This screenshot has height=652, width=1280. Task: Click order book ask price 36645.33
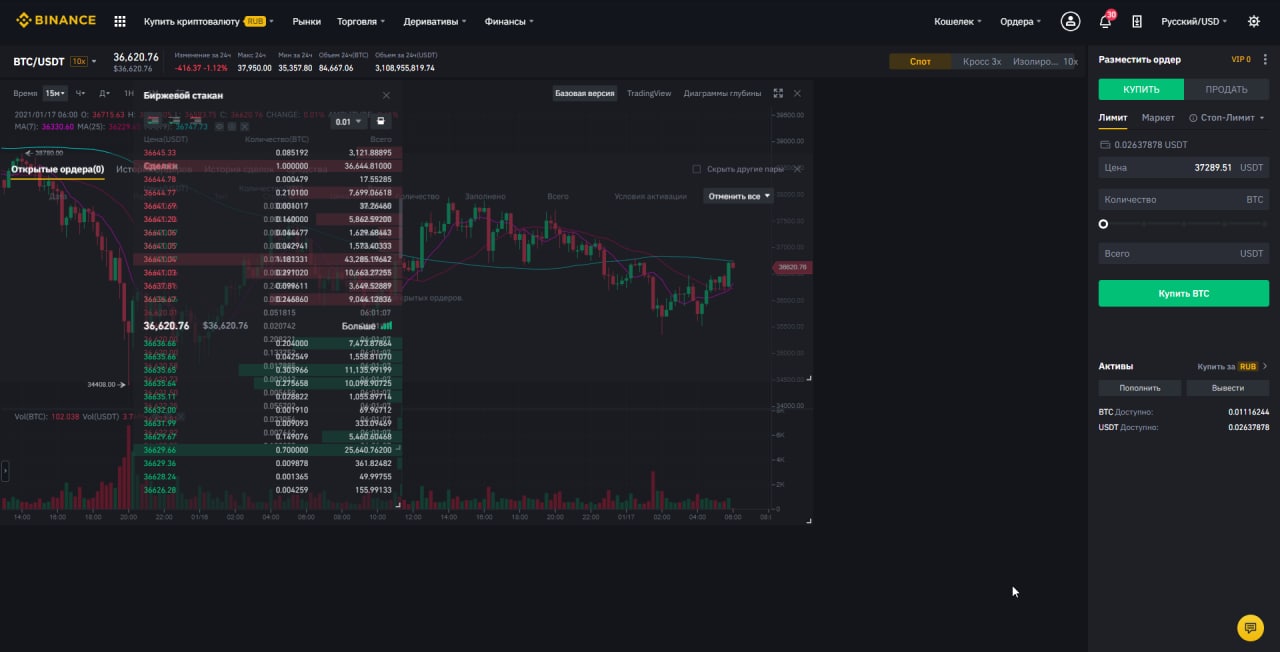160,153
